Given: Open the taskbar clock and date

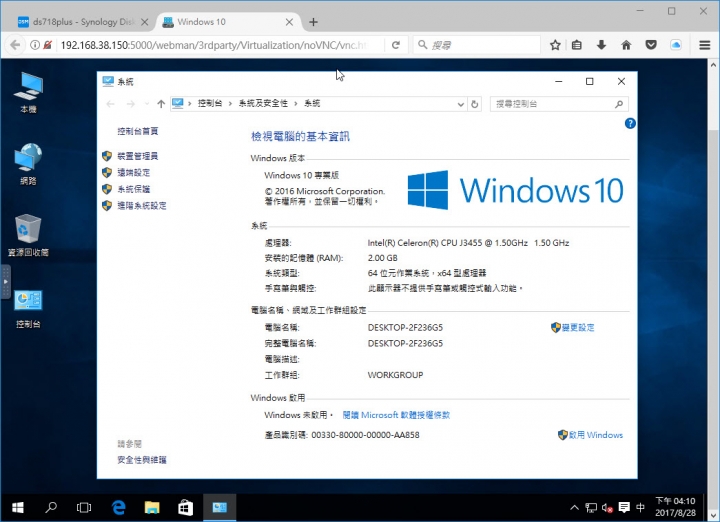Looking at the screenshot, I should pos(675,507).
